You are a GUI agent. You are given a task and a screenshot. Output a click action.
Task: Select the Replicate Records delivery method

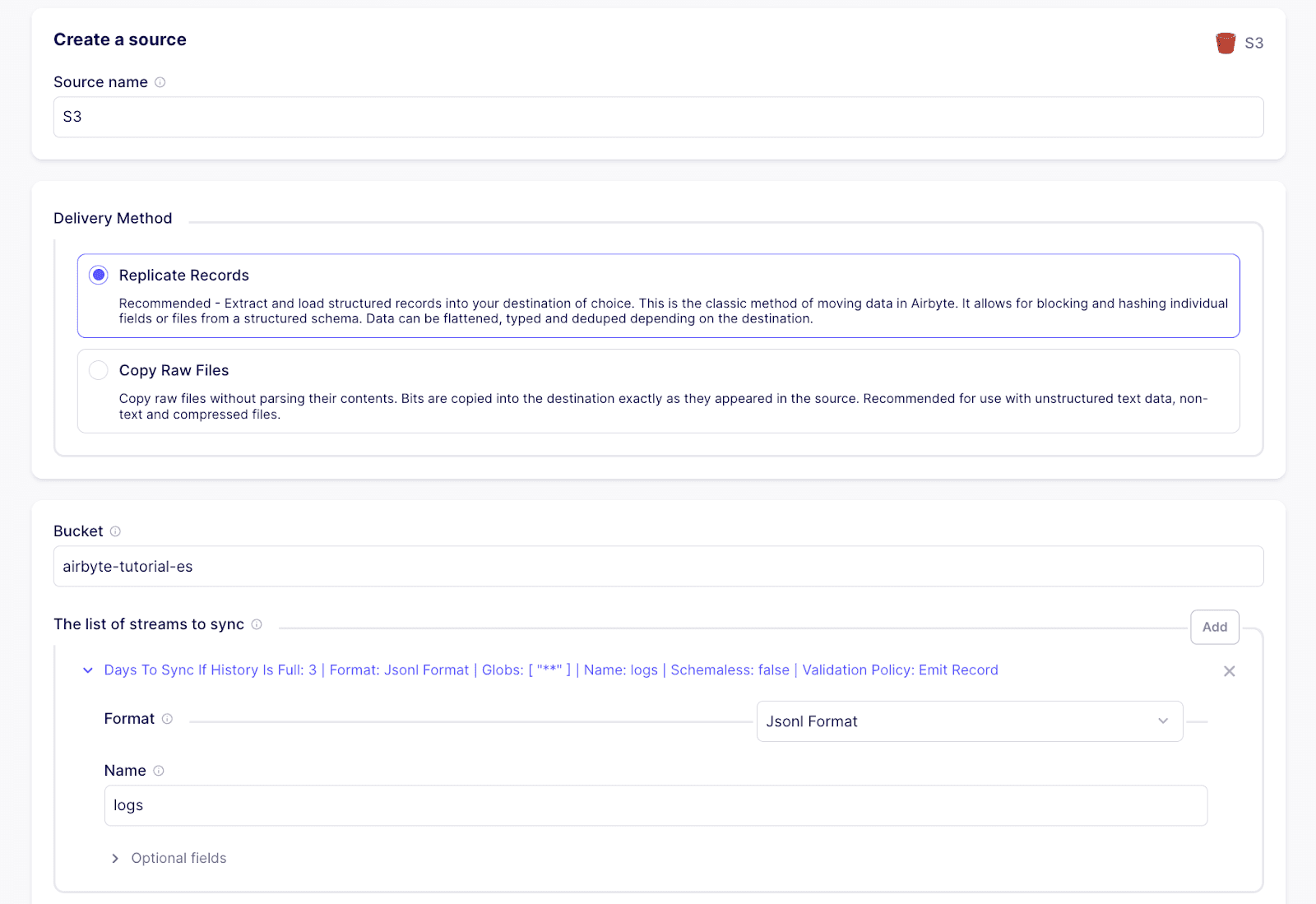click(183, 275)
